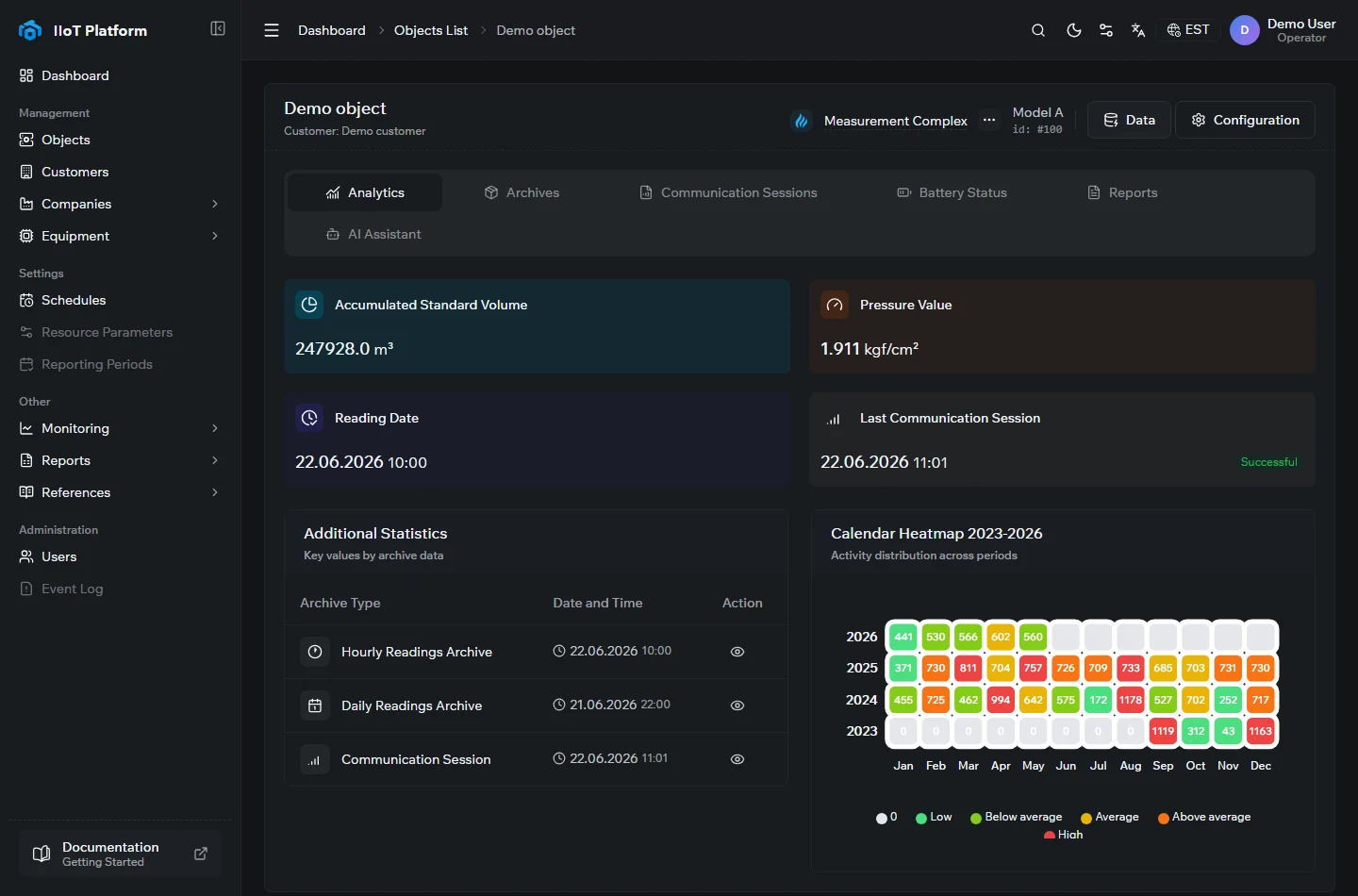Screen dimensions: 1358x896
Task: Open the Demo User avatar
Action: click(x=1245, y=30)
